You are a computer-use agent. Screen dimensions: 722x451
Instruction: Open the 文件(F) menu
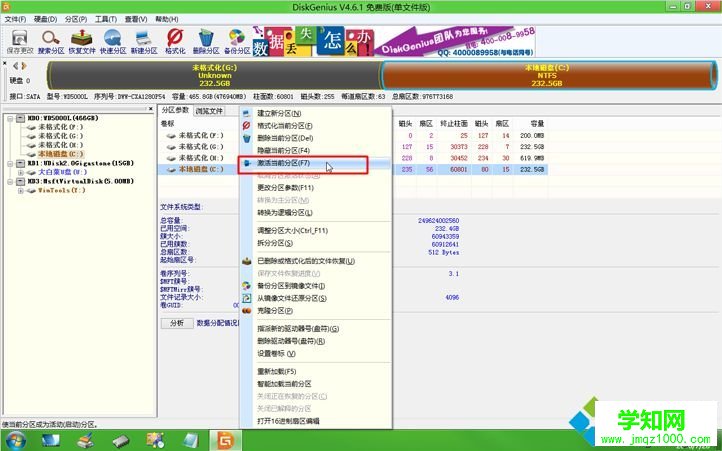15,19
